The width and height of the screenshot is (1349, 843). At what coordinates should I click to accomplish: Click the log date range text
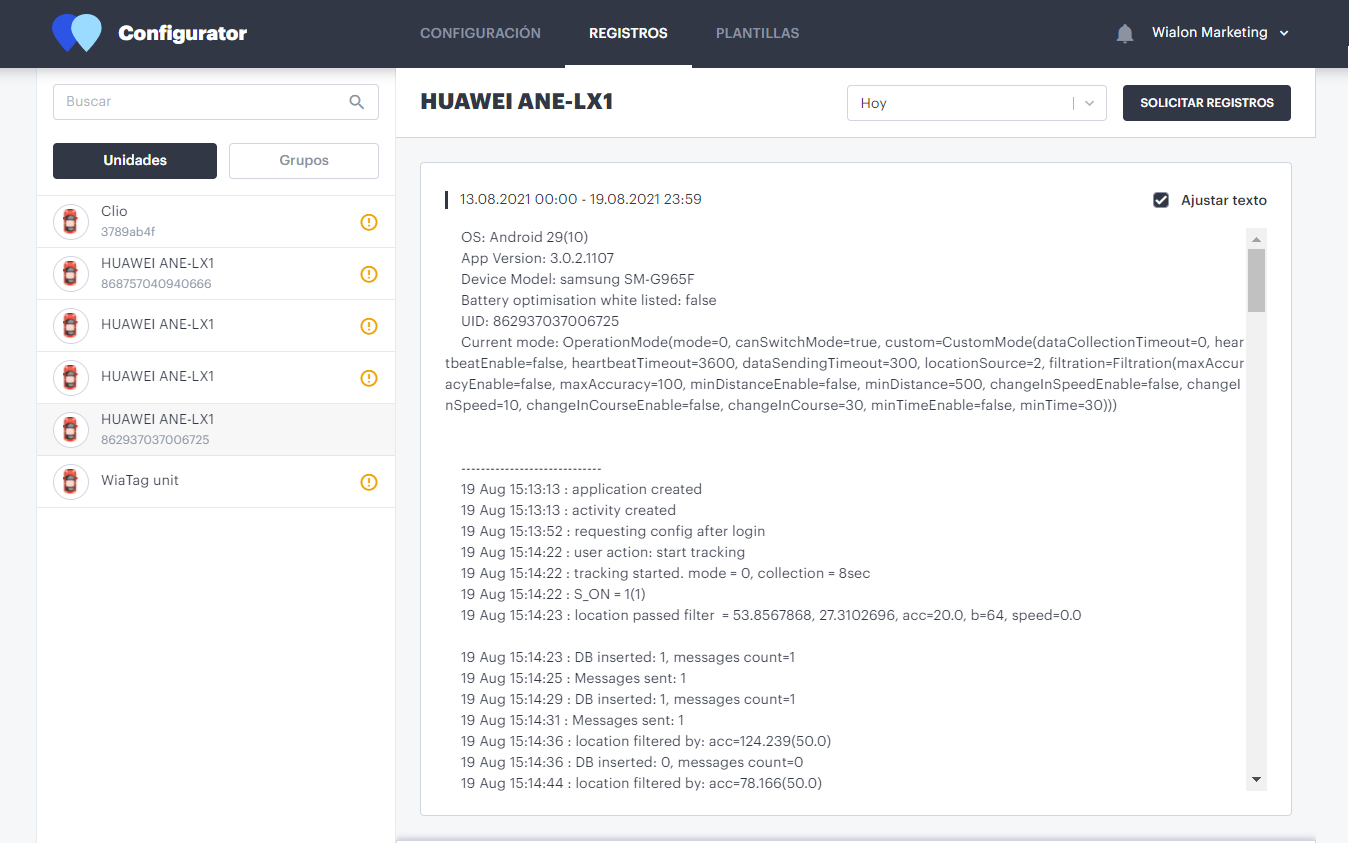[x=580, y=199]
